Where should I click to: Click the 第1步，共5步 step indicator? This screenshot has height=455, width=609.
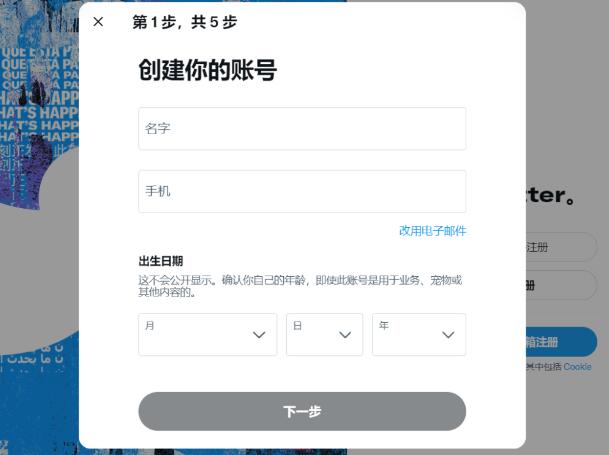pyautogui.click(x=184, y=22)
